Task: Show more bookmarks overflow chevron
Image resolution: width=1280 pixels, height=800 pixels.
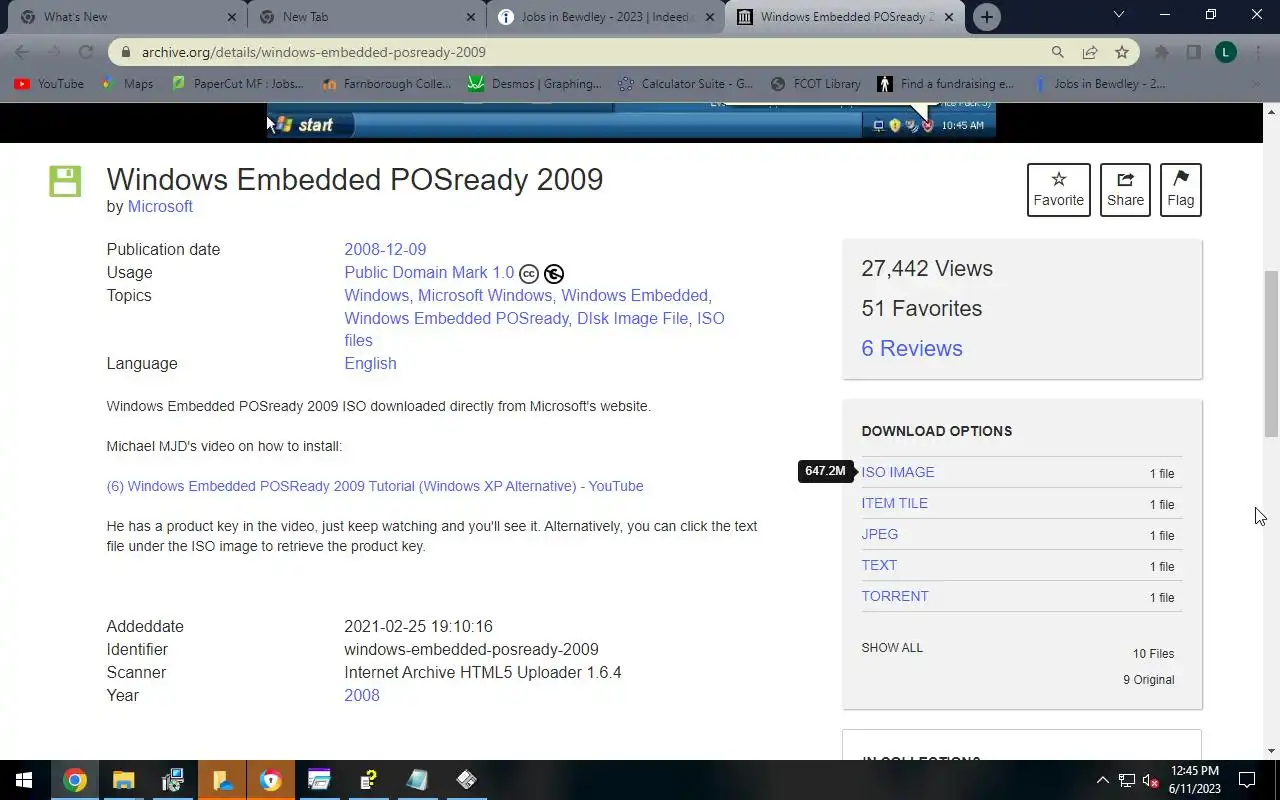Action: pos(1258,84)
